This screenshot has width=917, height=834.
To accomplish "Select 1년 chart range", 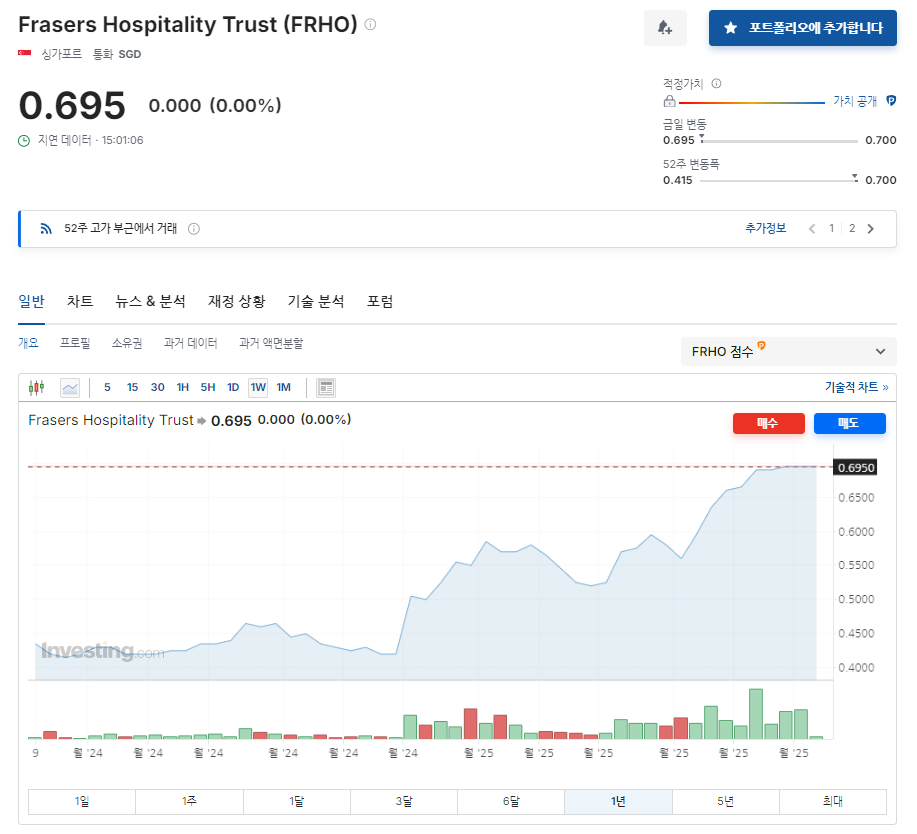I will pyautogui.click(x=618, y=801).
